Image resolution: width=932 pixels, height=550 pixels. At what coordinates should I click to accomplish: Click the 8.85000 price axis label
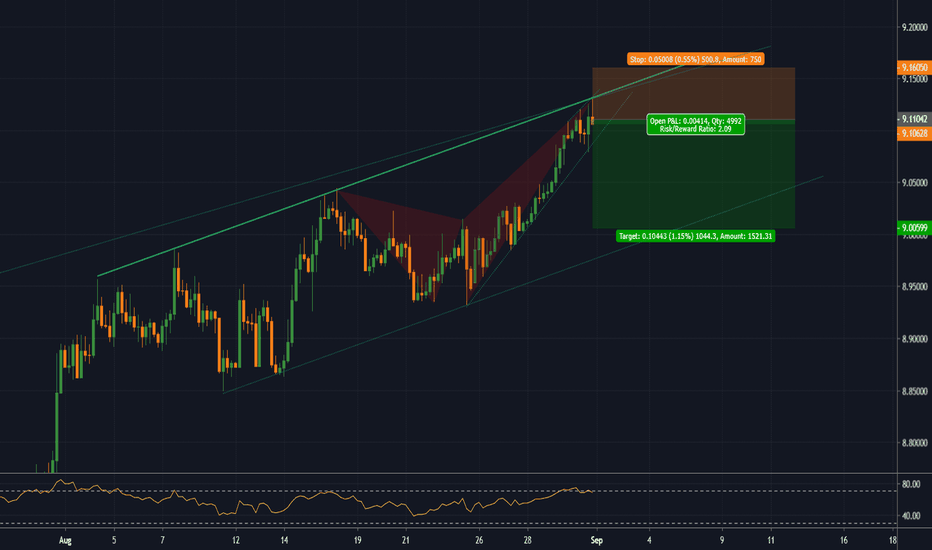click(x=914, y=391)
